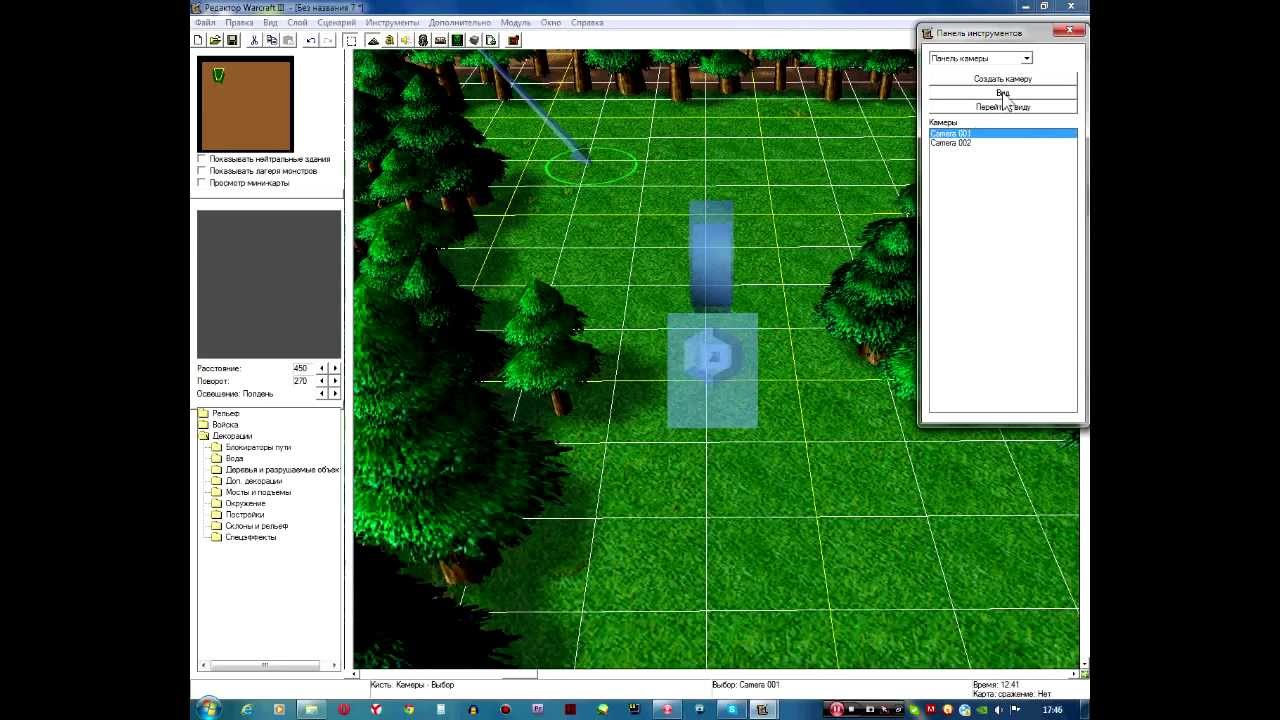Click the Создать камеру button

coord(1003,79)
